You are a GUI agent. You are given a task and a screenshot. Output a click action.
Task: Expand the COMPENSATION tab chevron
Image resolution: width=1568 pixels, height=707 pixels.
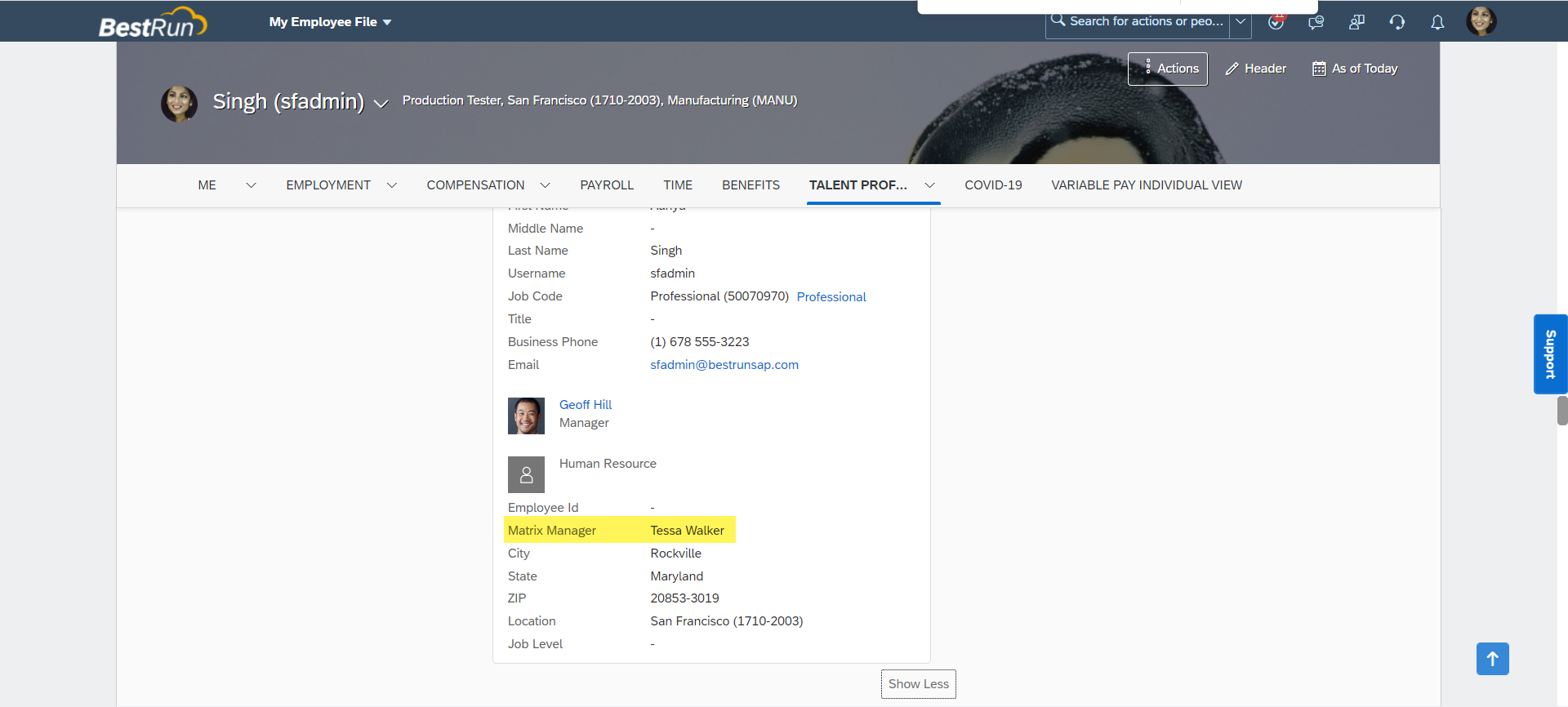click(546, 185)
